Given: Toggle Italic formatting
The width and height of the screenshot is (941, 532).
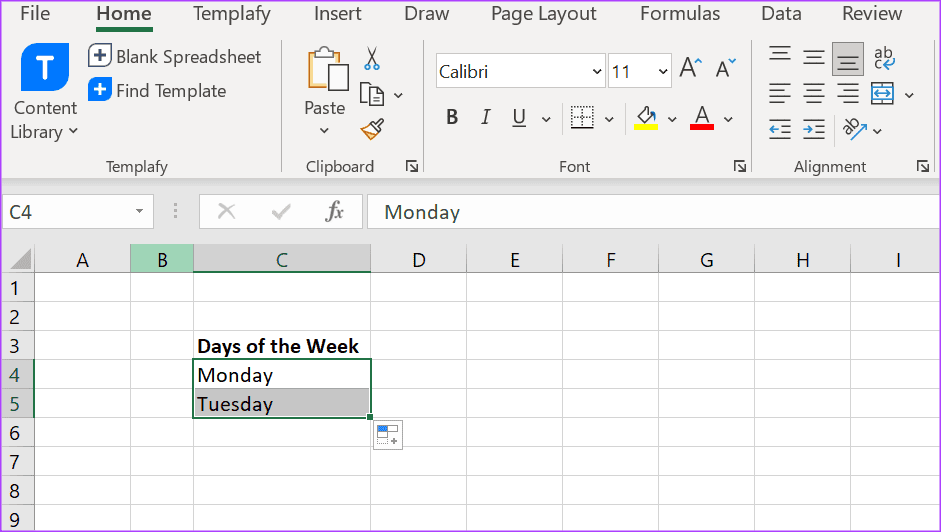Looking at the screenshot, I should click(x=485, y=118).
